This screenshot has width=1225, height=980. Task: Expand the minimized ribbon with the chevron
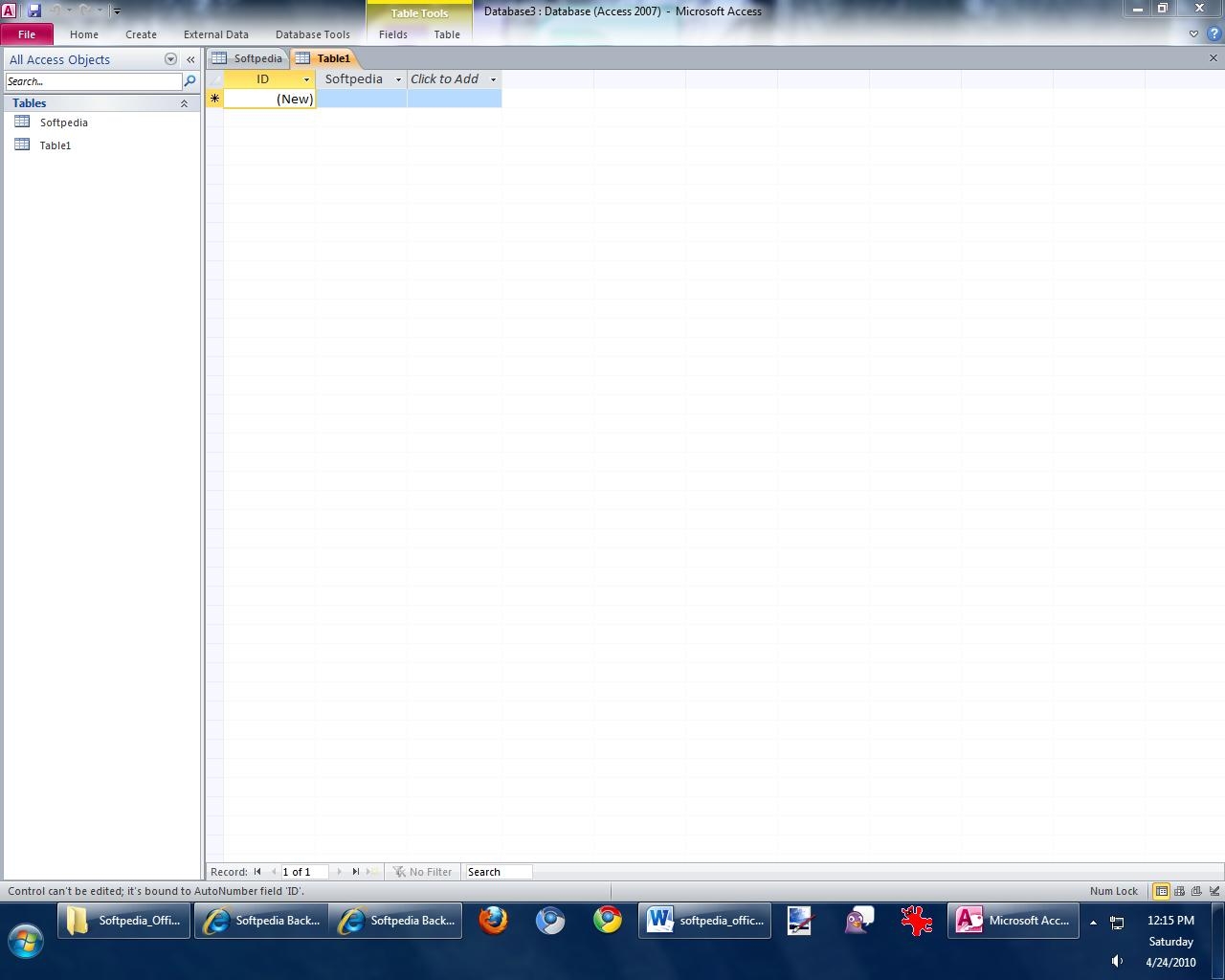(1193, 34)
